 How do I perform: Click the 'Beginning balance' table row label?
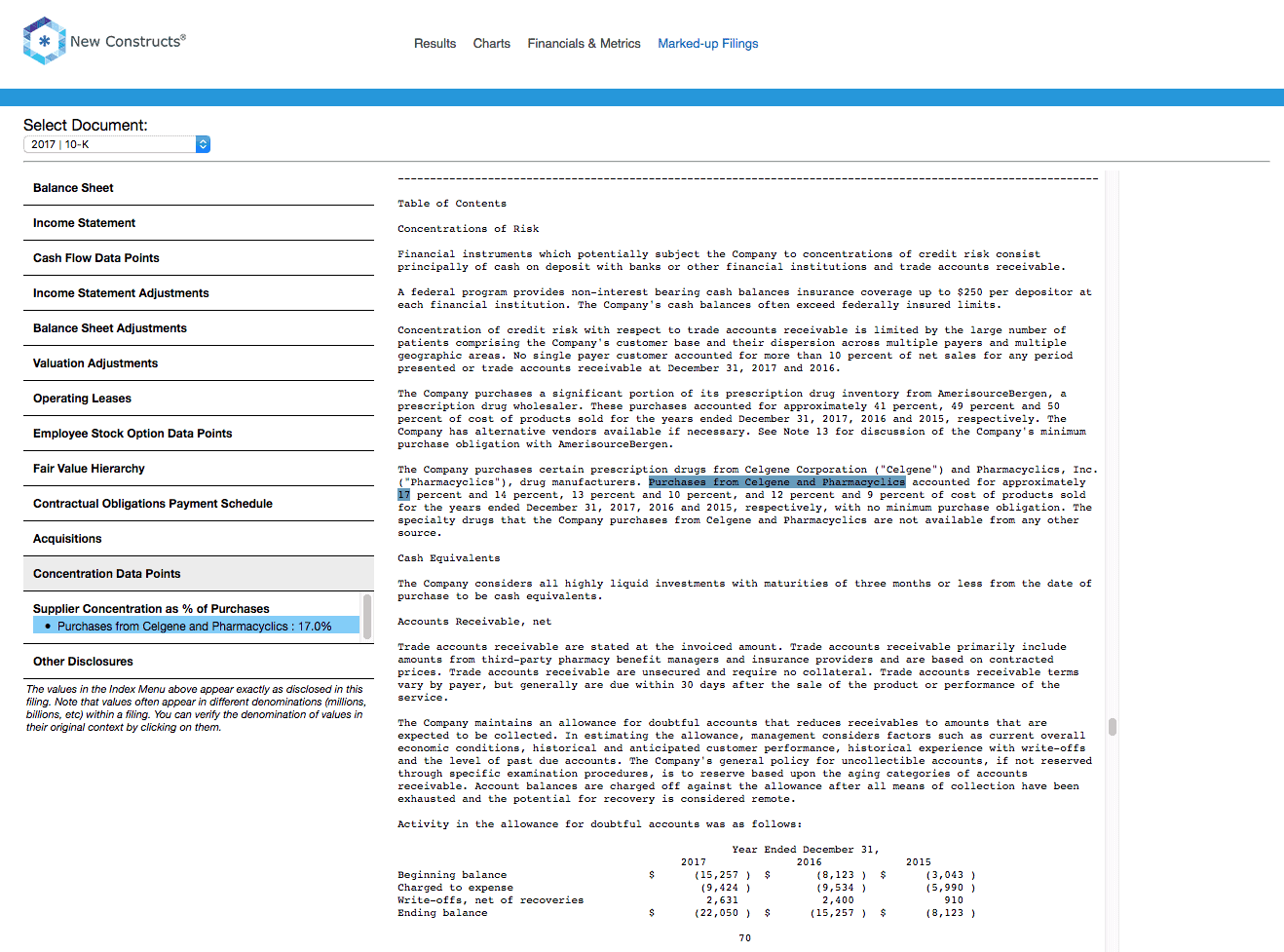[x=452, y=875]
